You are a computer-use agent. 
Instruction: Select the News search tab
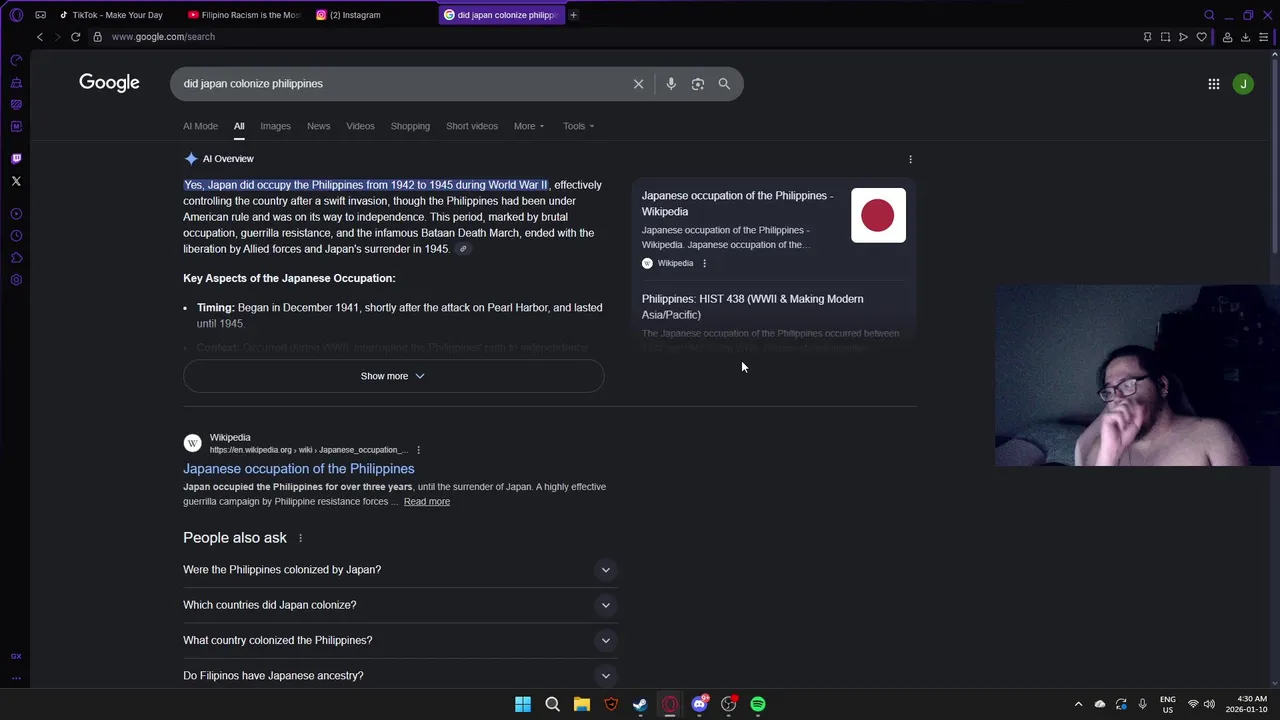[318, 126]
